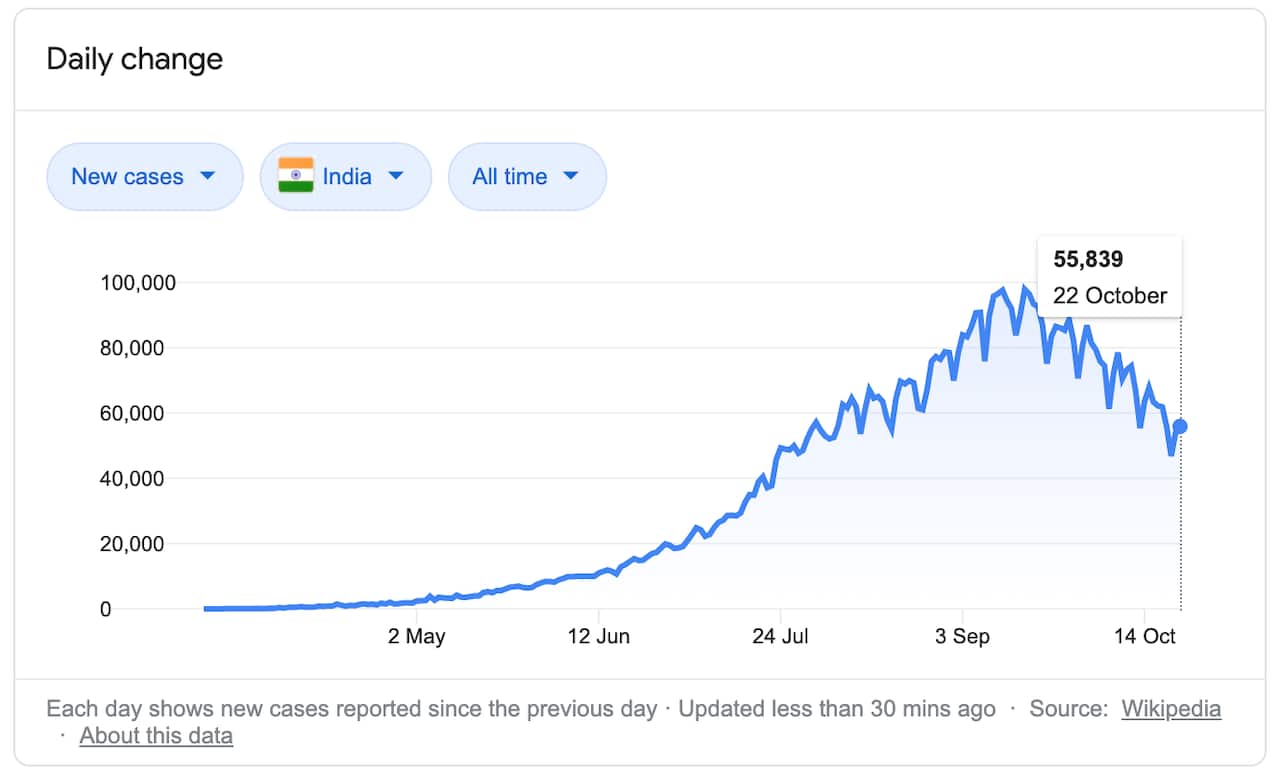The image size is (1280, 776).
Task: Click the All time dropdown arrow icon
Action: coord(570,176)
